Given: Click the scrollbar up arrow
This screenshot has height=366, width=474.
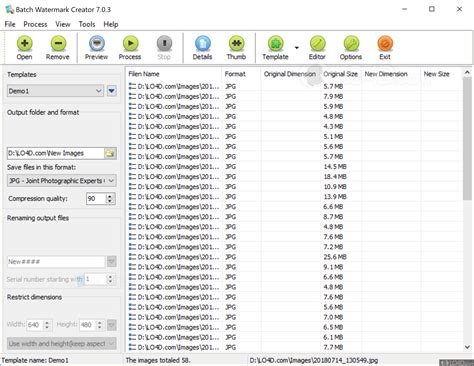Looking at the screenshot, I should [x=467, y=72].
